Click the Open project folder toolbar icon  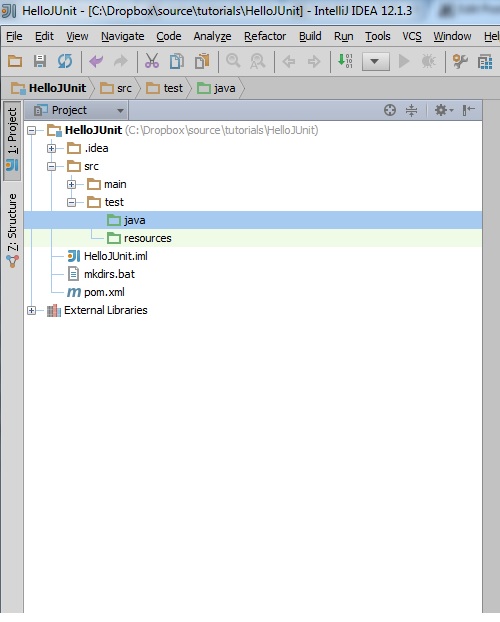[15, 61]
